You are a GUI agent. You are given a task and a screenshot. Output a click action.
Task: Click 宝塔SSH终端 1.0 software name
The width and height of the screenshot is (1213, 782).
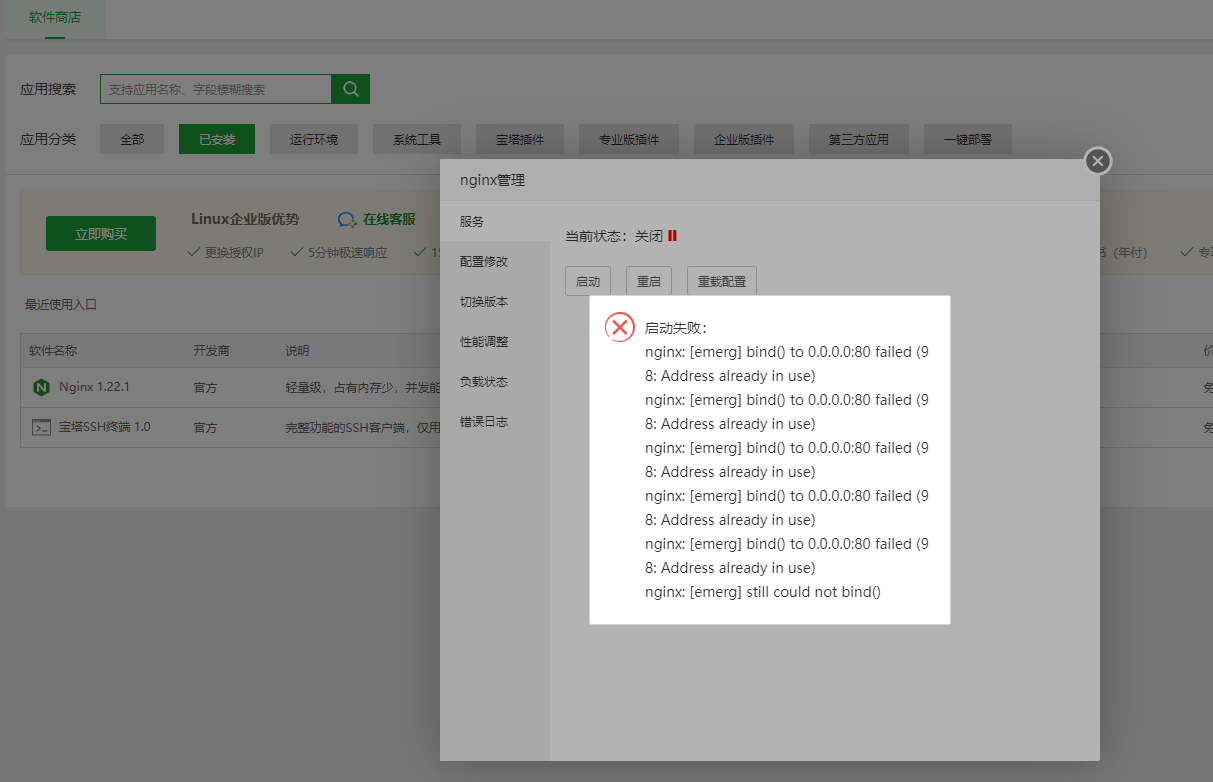[105, 427]
